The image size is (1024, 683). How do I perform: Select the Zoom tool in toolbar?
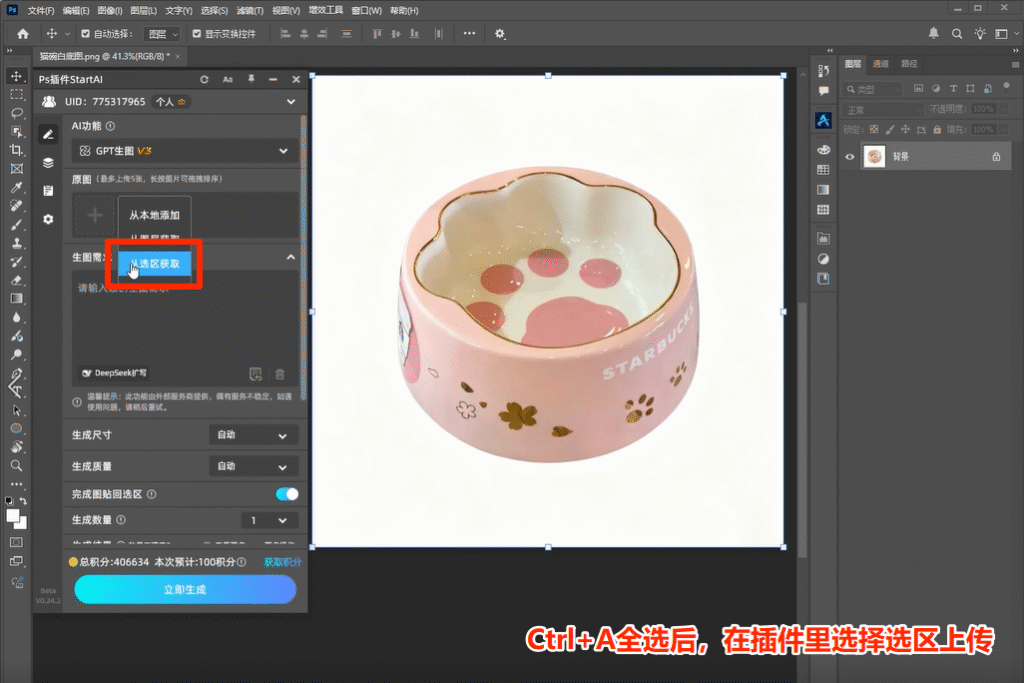16,466
